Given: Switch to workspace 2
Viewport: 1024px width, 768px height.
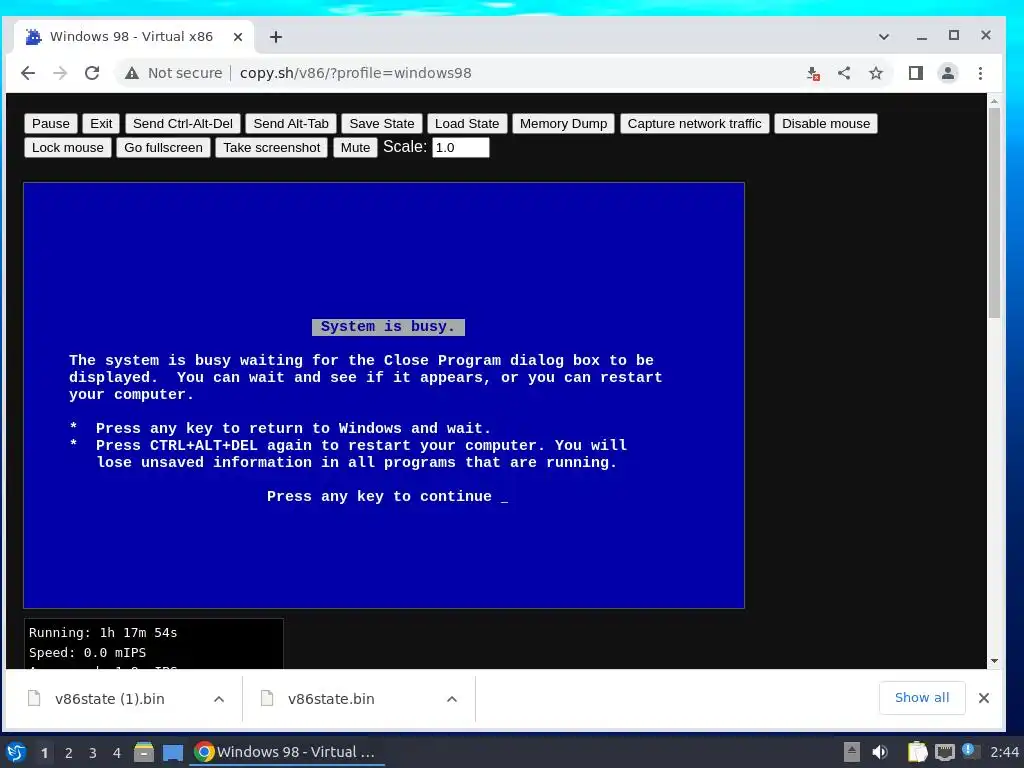Looking at the screenshot, I should [69, 753].
